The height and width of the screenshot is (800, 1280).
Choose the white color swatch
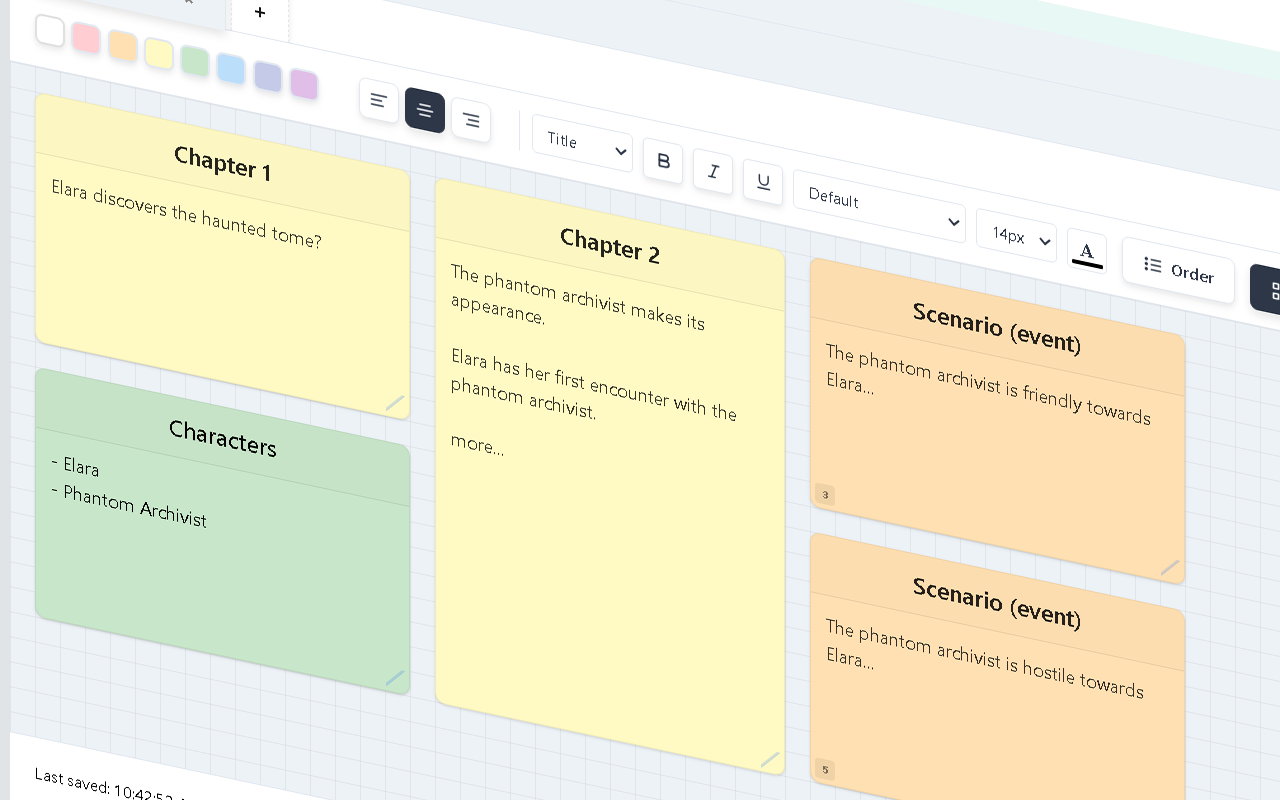pyautogui.click(x=50, y=31)
